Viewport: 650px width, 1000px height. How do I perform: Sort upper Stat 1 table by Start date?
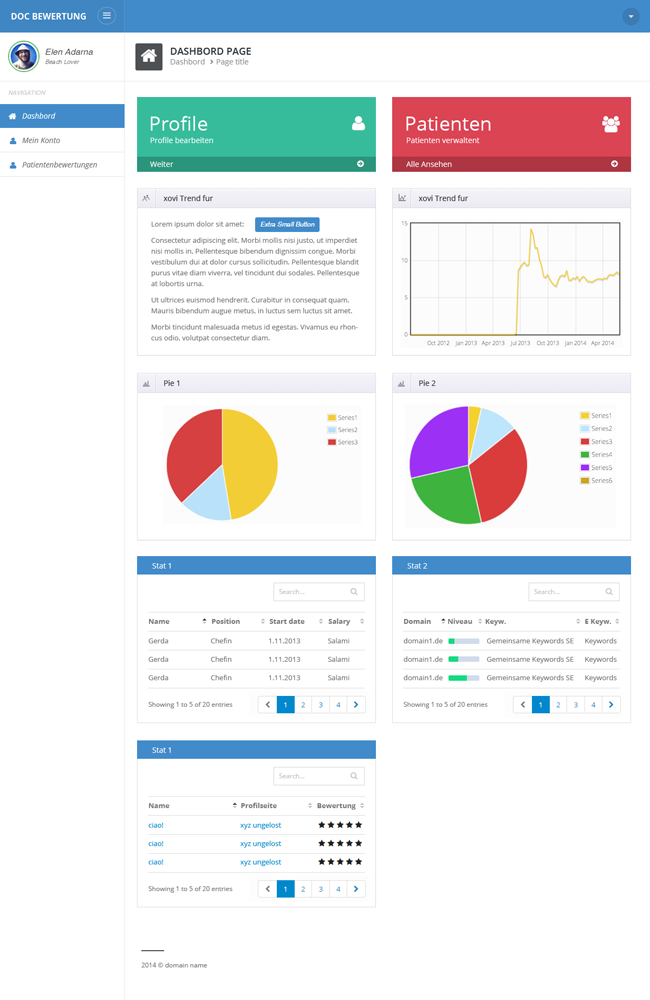pos(287,621)
